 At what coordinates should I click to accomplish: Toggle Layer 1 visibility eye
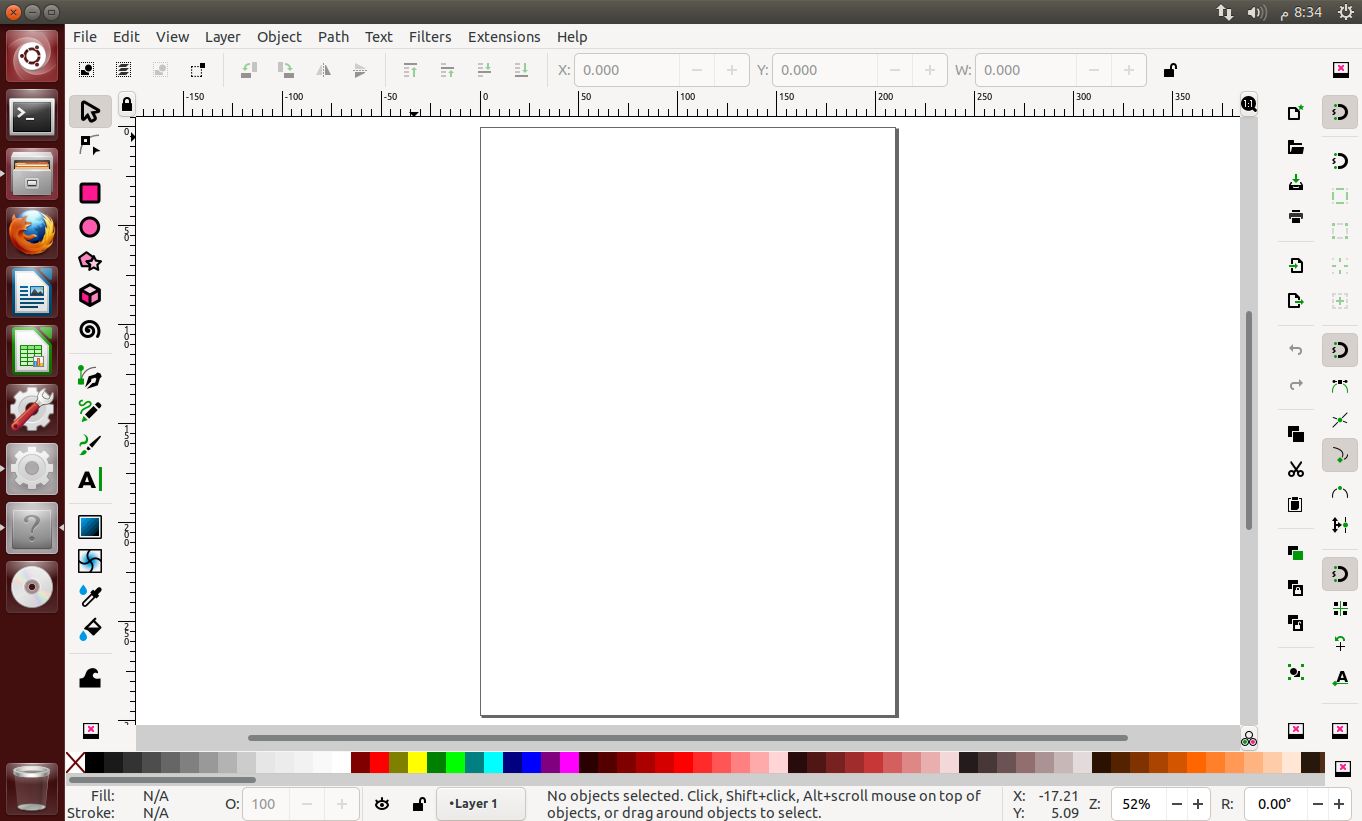pyautogui.click(x=382, y=804)
